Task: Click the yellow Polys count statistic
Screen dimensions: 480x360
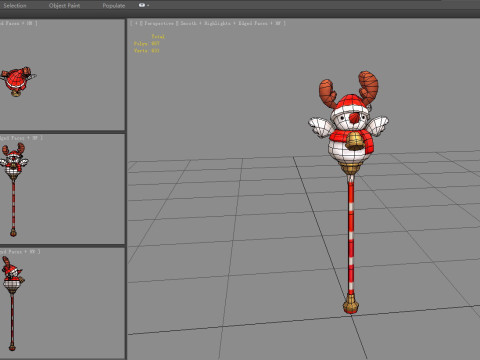Action: point(147,44)
